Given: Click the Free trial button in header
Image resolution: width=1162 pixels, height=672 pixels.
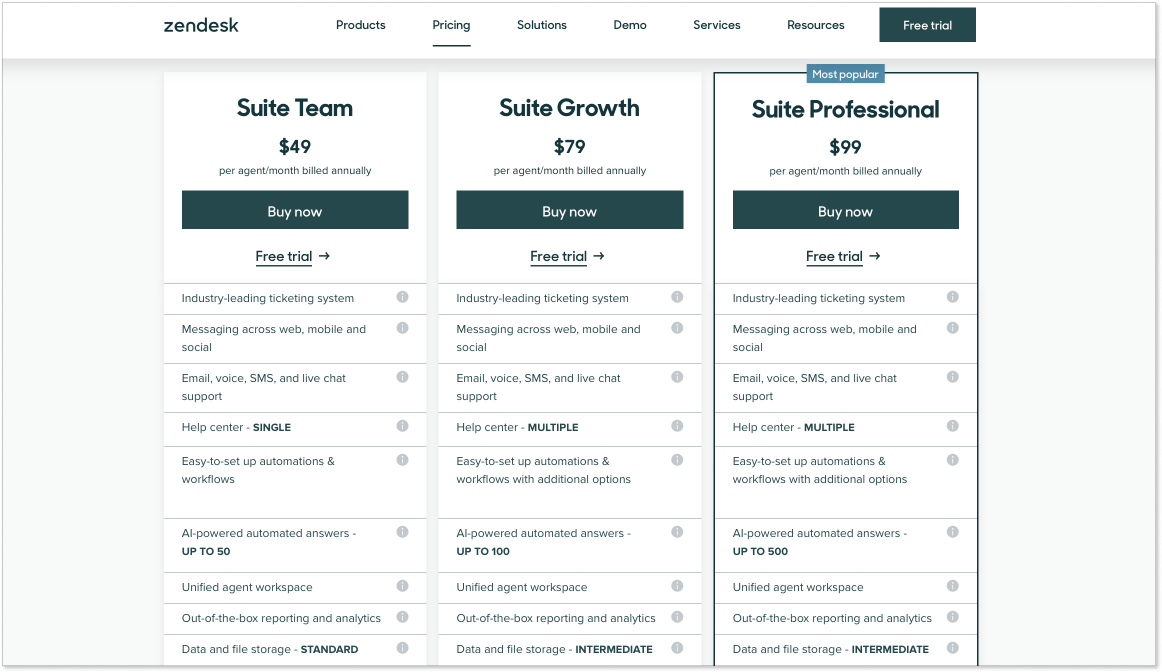Looking at the screenshot, I should 928,25.
